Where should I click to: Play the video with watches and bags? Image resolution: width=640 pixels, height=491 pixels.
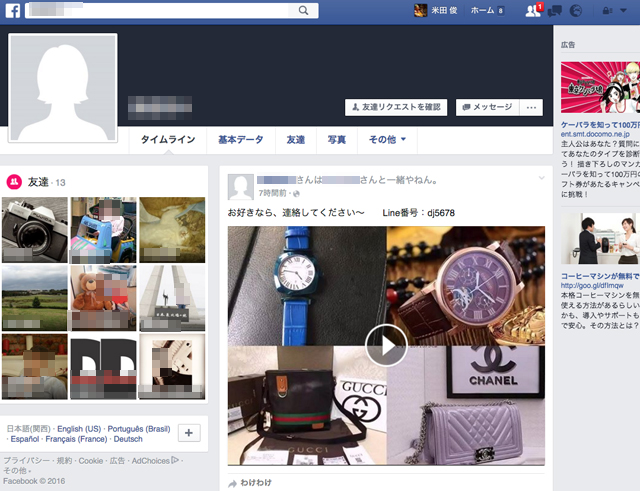[x=386, y=345]
